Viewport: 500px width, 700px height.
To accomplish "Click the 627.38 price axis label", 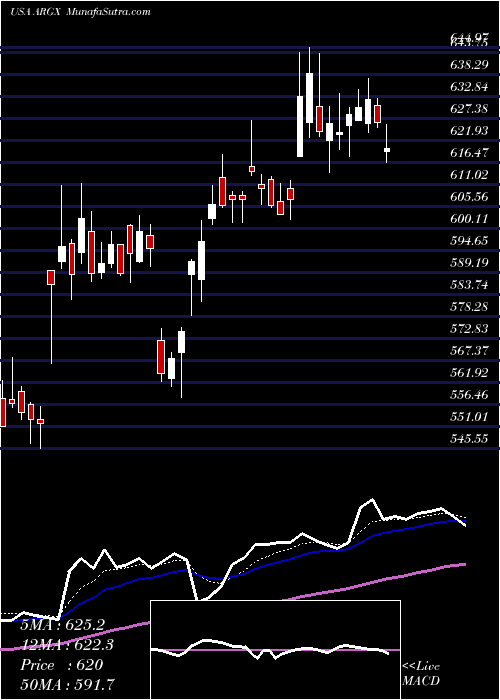I will click(x=468, y=109).
